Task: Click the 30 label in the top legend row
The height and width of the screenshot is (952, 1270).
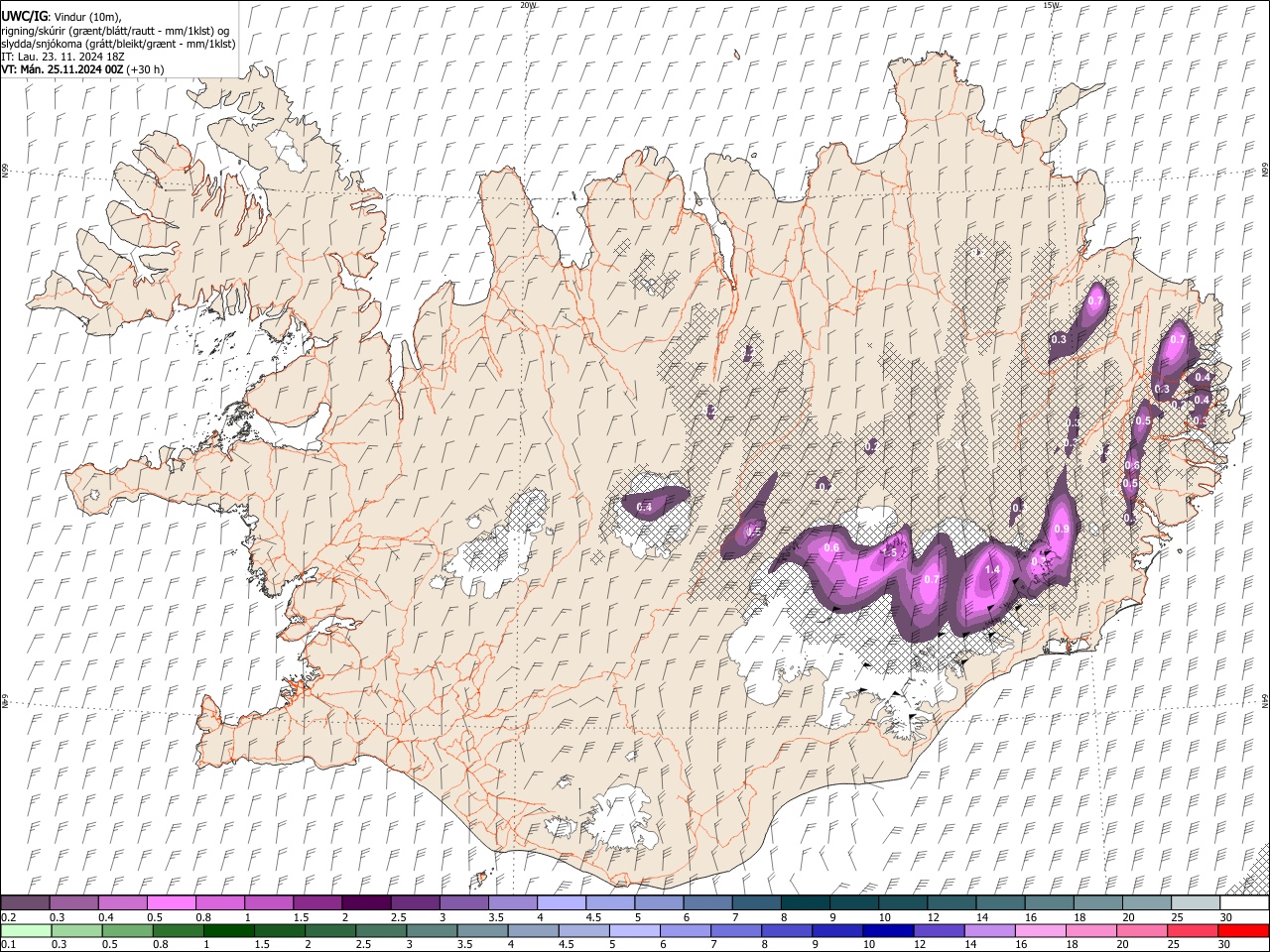Action: pos(1225,917)
